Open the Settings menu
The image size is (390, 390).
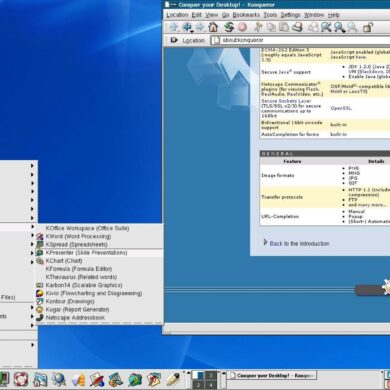coord(290,15)
